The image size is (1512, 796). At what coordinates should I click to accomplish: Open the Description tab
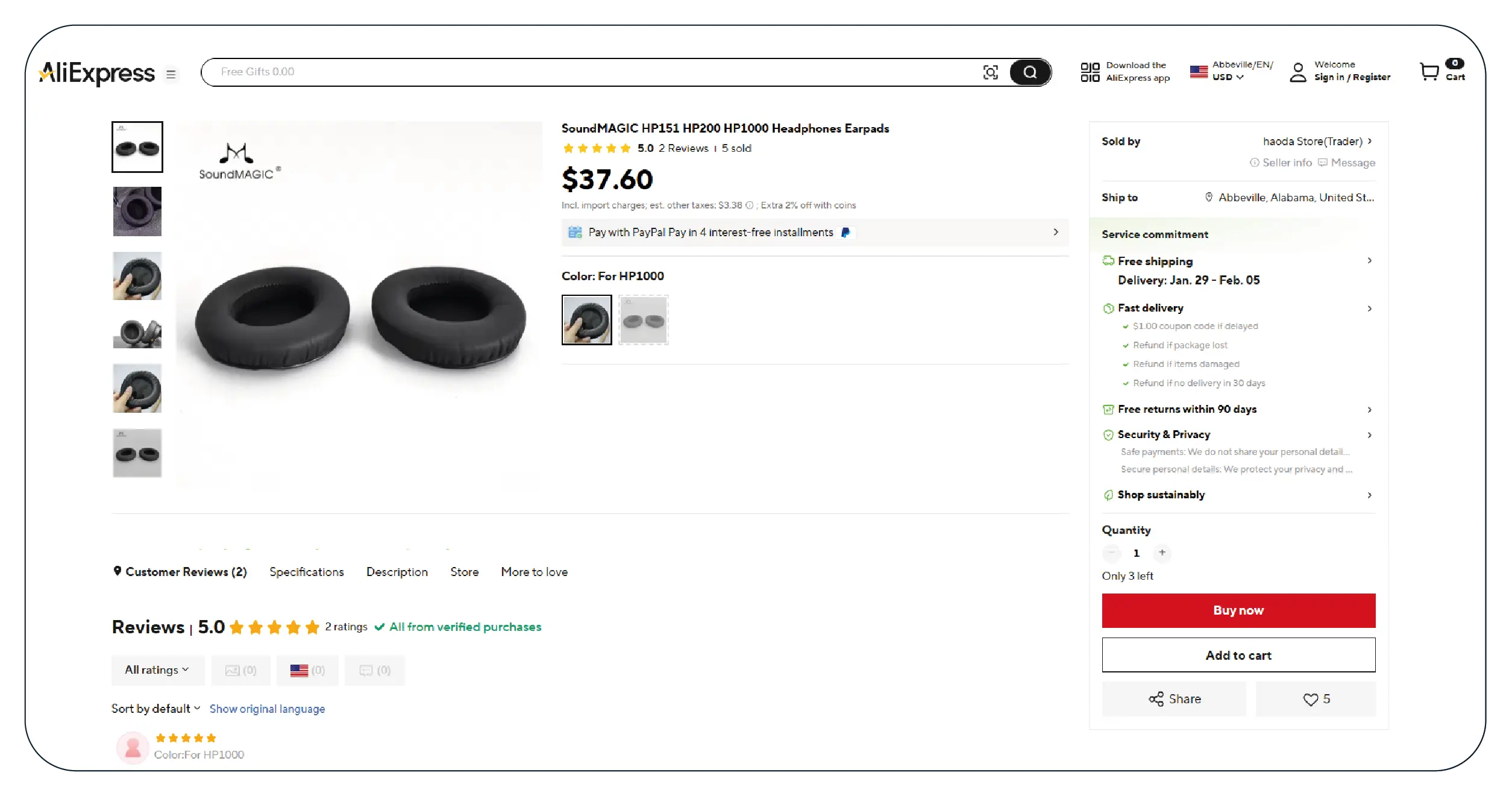pyautogui.click(x=397, y=572)
